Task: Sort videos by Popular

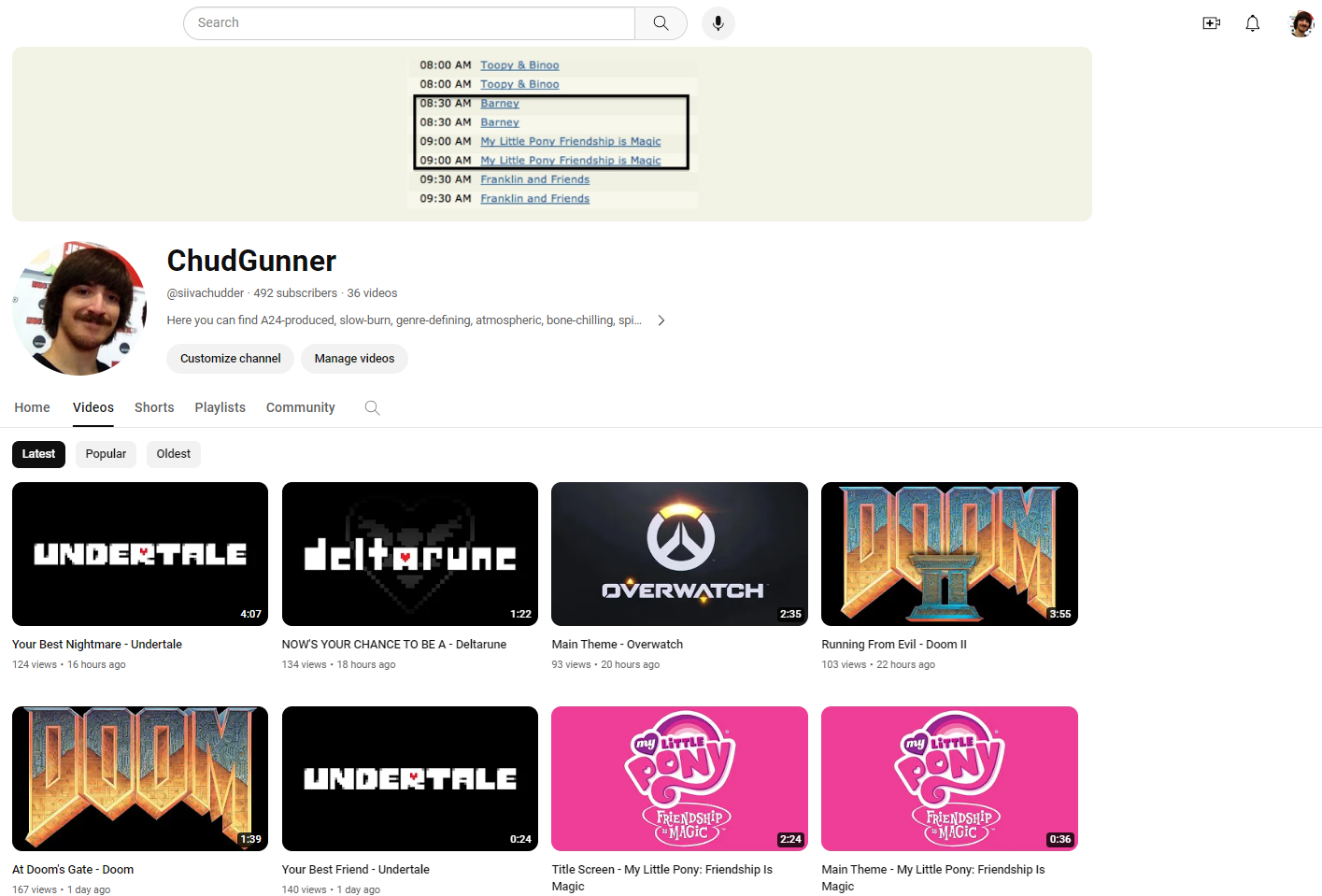Action: 106,454
